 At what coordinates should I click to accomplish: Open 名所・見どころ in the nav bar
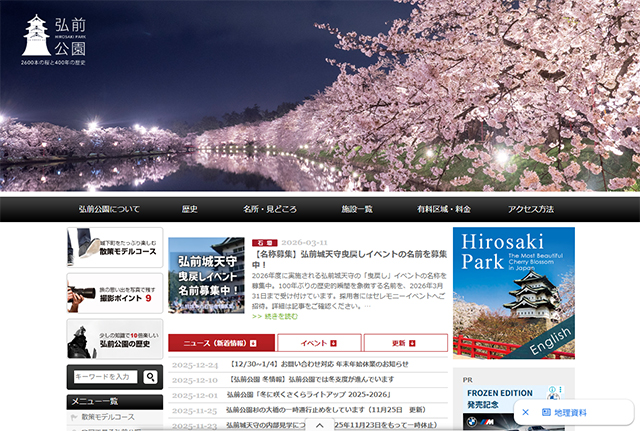pos(270,209)
